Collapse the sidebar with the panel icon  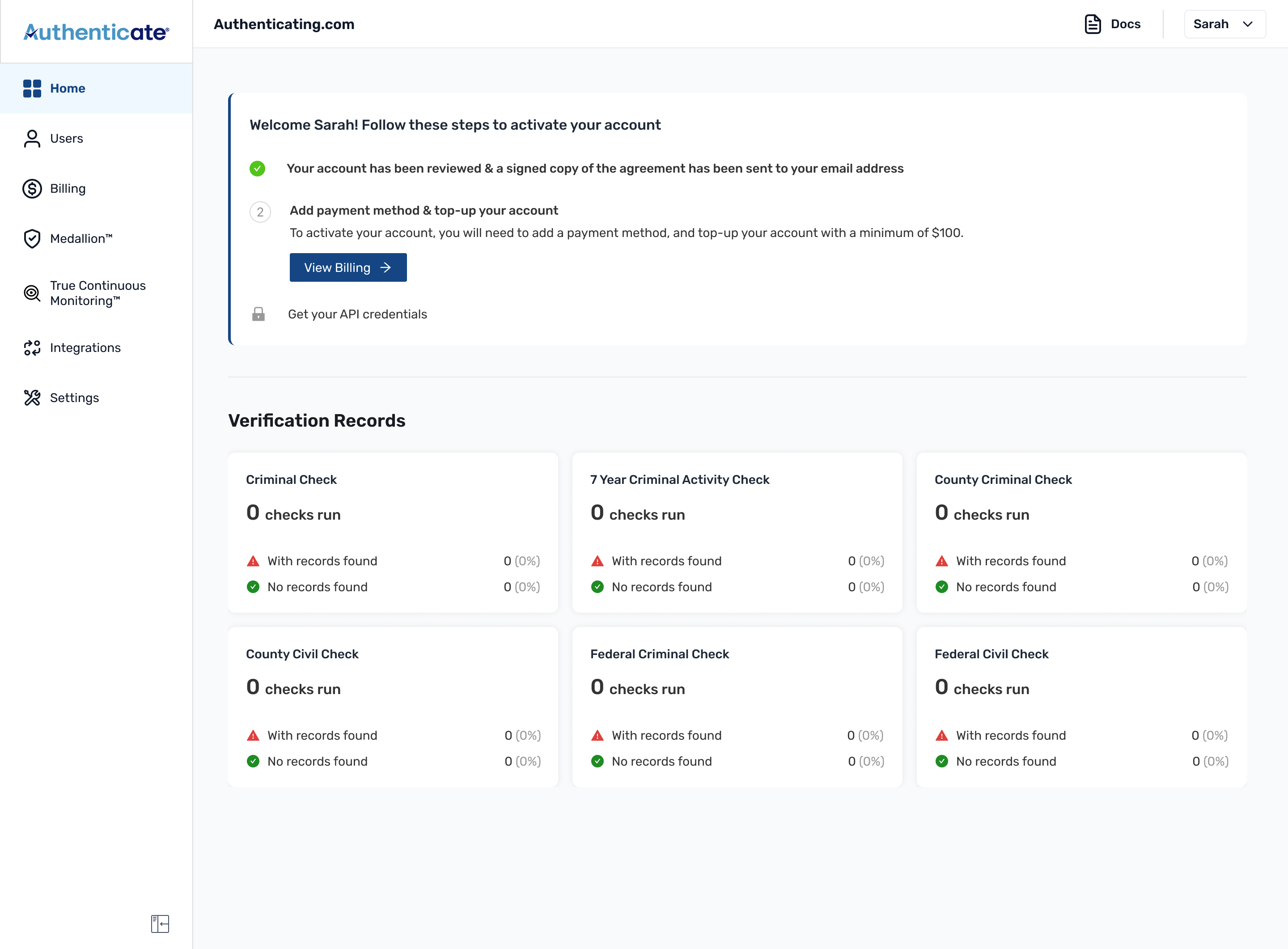160,924
